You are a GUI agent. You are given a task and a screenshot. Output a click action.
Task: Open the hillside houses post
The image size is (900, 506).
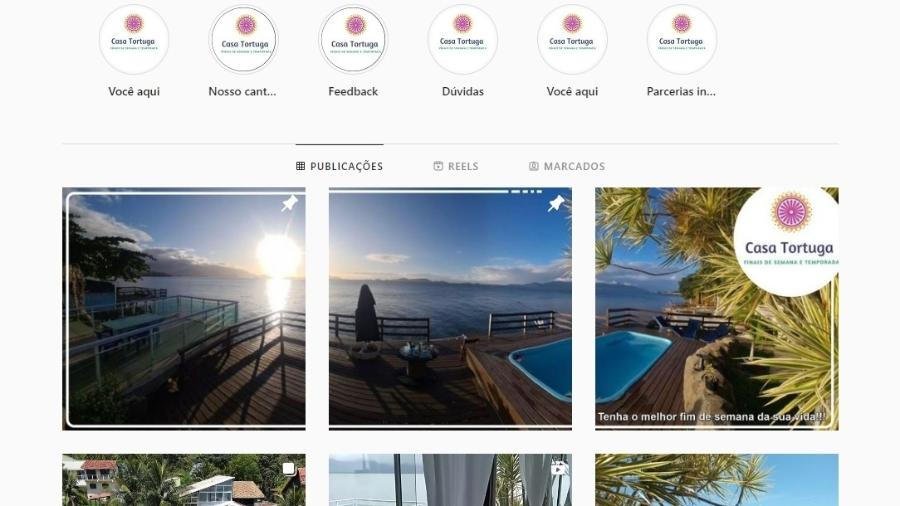point(184,480)
